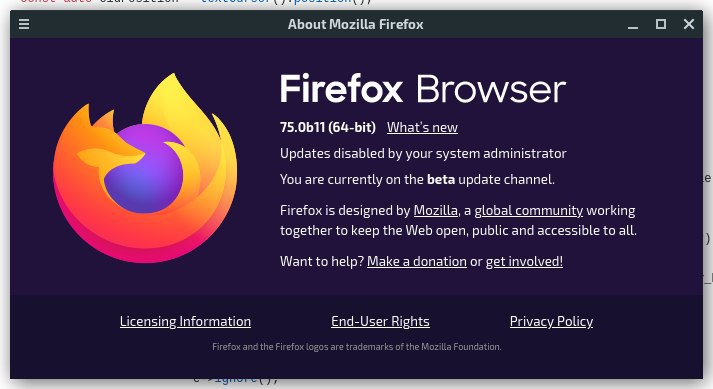Open the get involved! link
Screen dimensions: 713x389
[x=524, y=261]
